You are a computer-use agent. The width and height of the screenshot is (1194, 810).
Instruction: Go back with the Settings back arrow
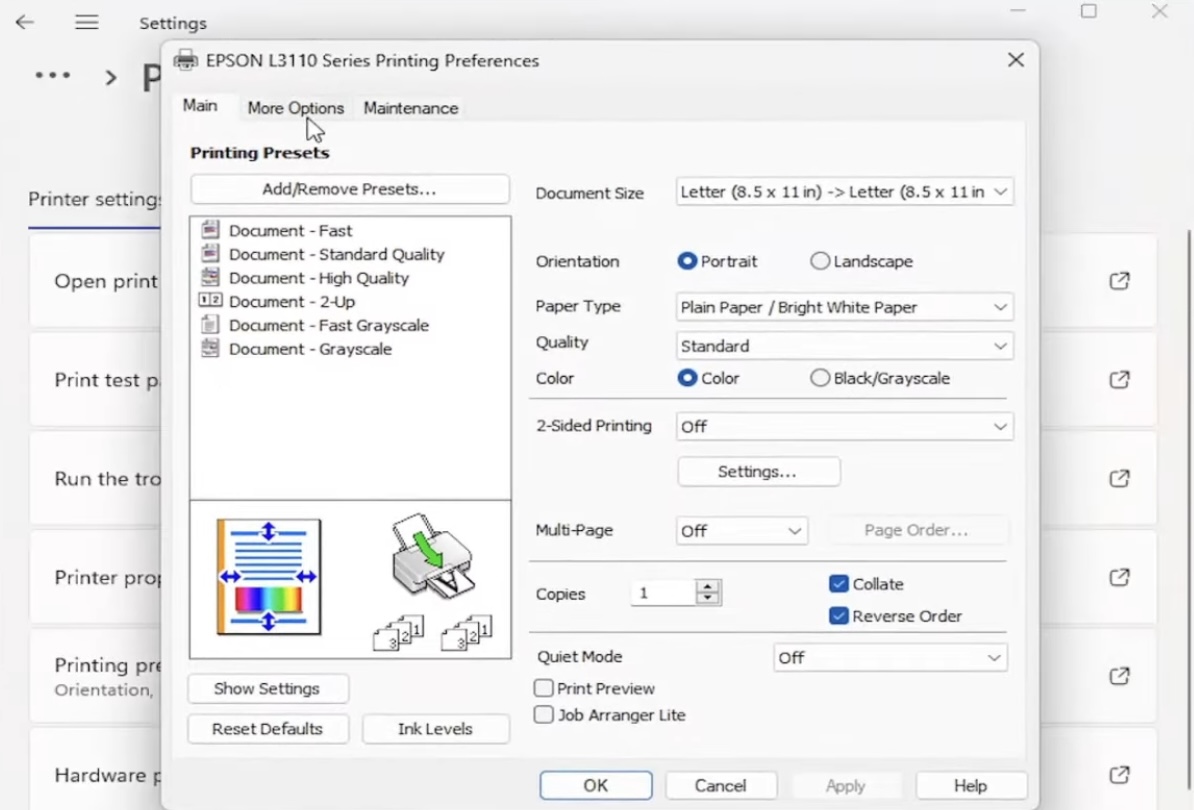pyautogui.click(x=25, y=22)
